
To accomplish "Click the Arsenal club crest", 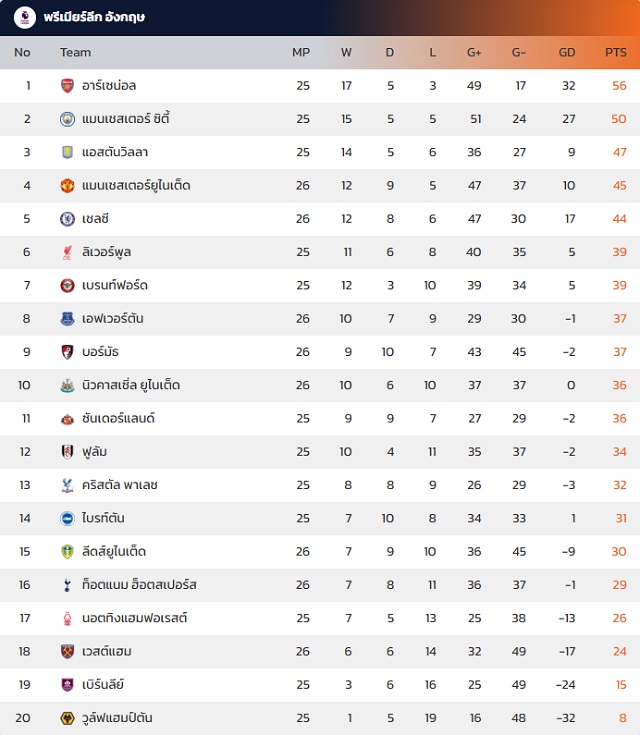I will 67,86.
